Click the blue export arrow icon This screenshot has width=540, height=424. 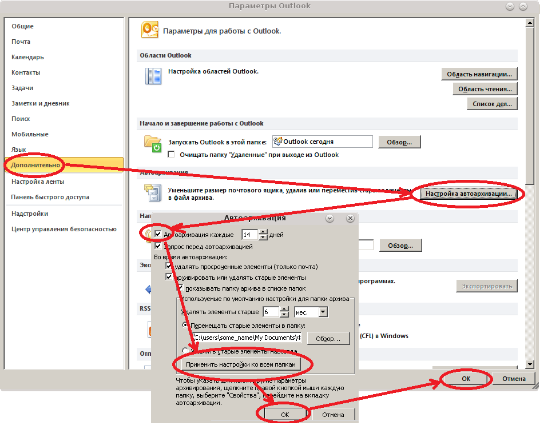tap(148, 289)
